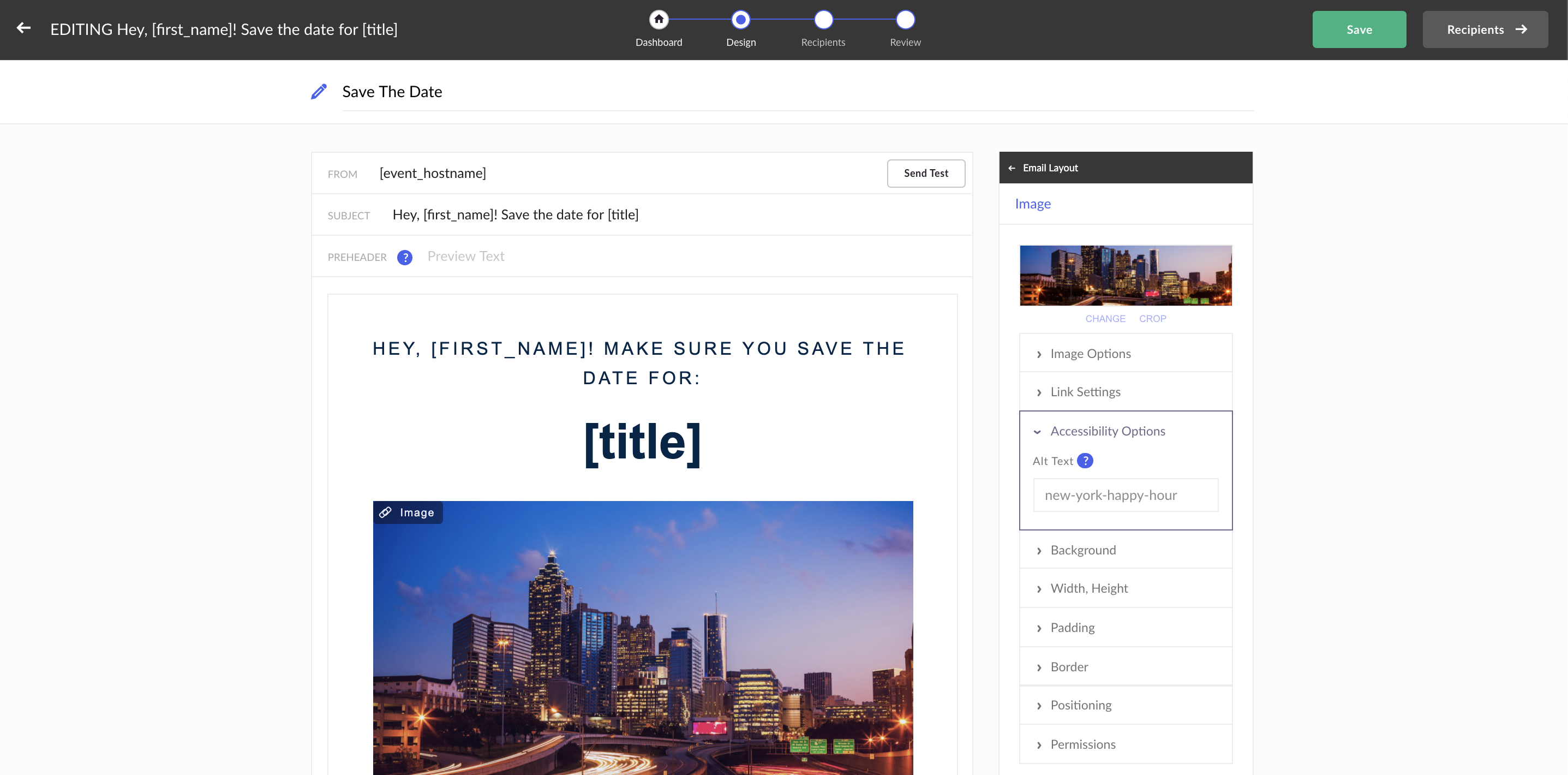The image size is (1568, 775).
Task: Click the Send Test button
Action: click(x=925, y=174)
